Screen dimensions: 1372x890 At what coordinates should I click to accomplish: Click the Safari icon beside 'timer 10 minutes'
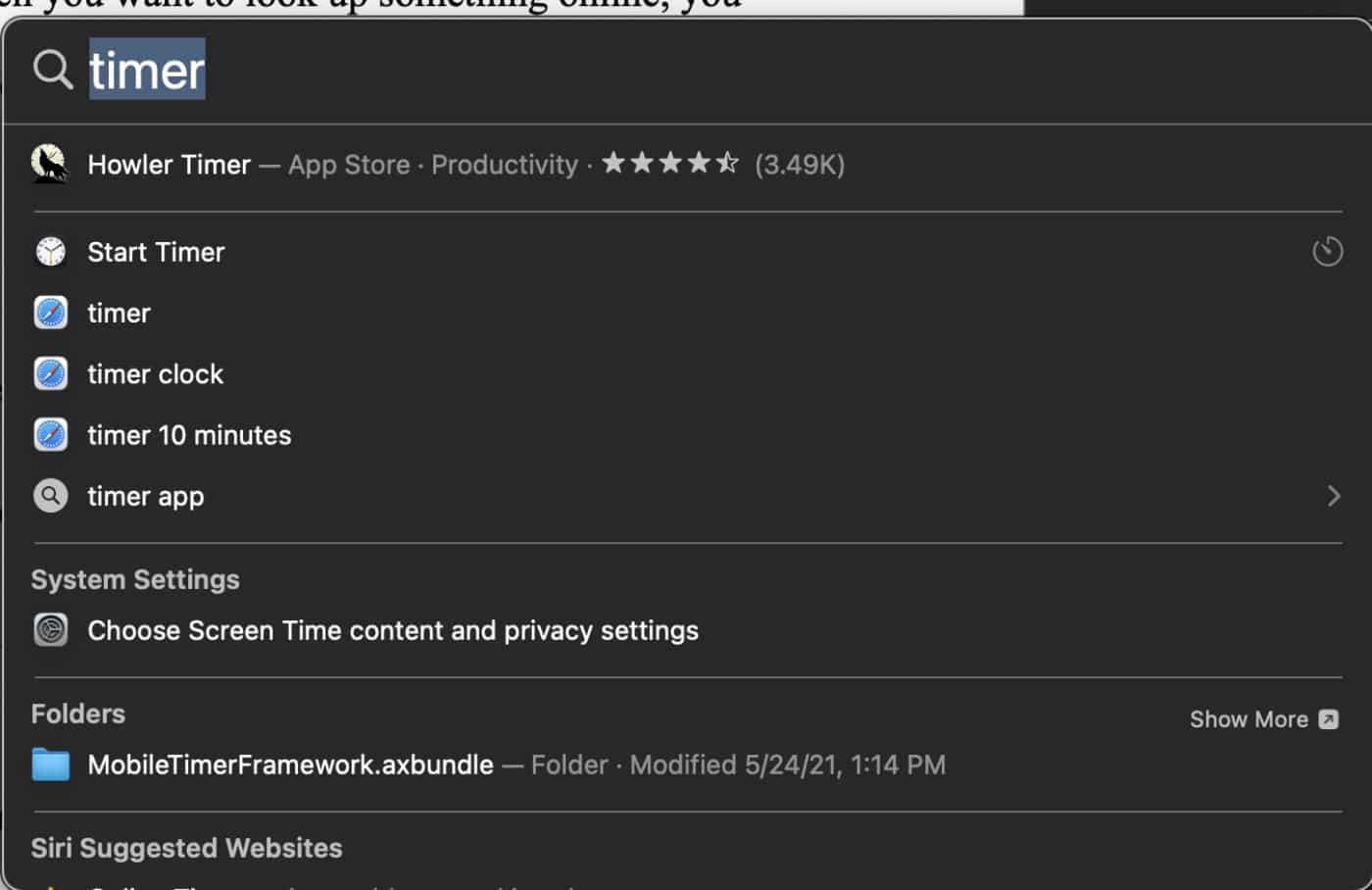click(x=50, y=434)
